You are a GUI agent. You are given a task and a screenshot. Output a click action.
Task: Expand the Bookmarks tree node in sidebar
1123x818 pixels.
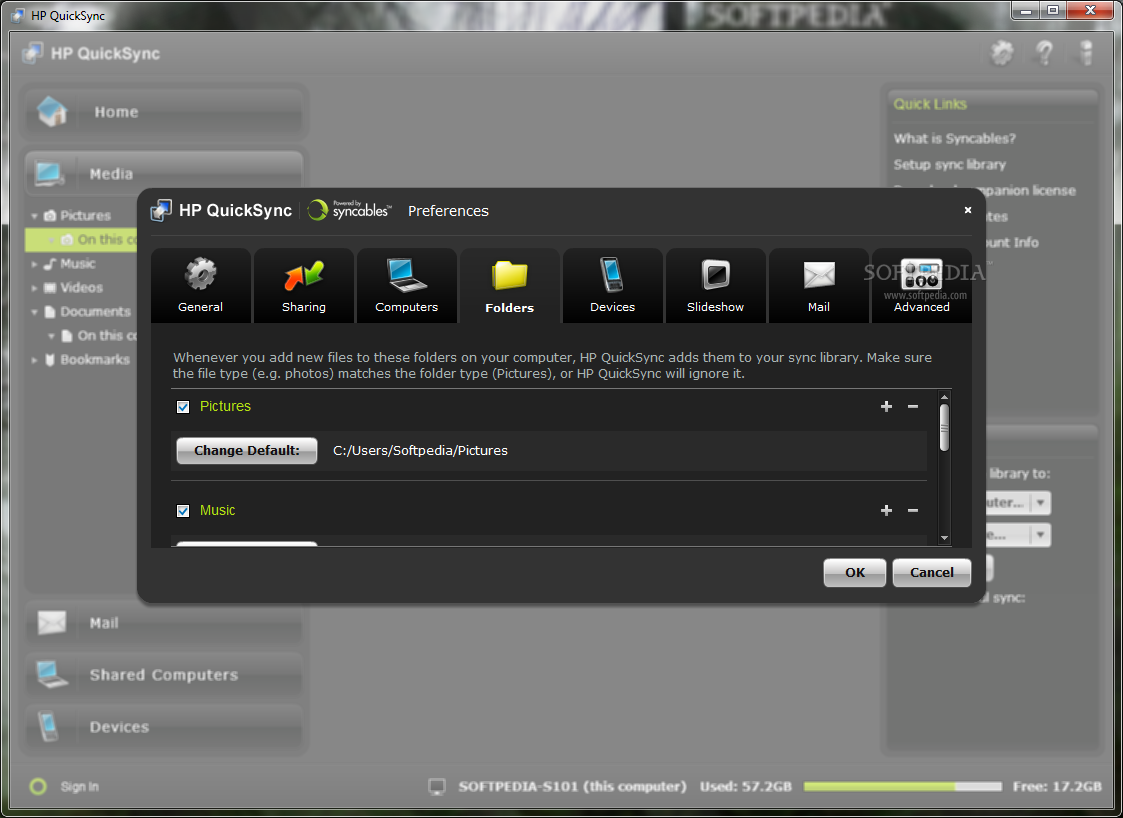34,360
